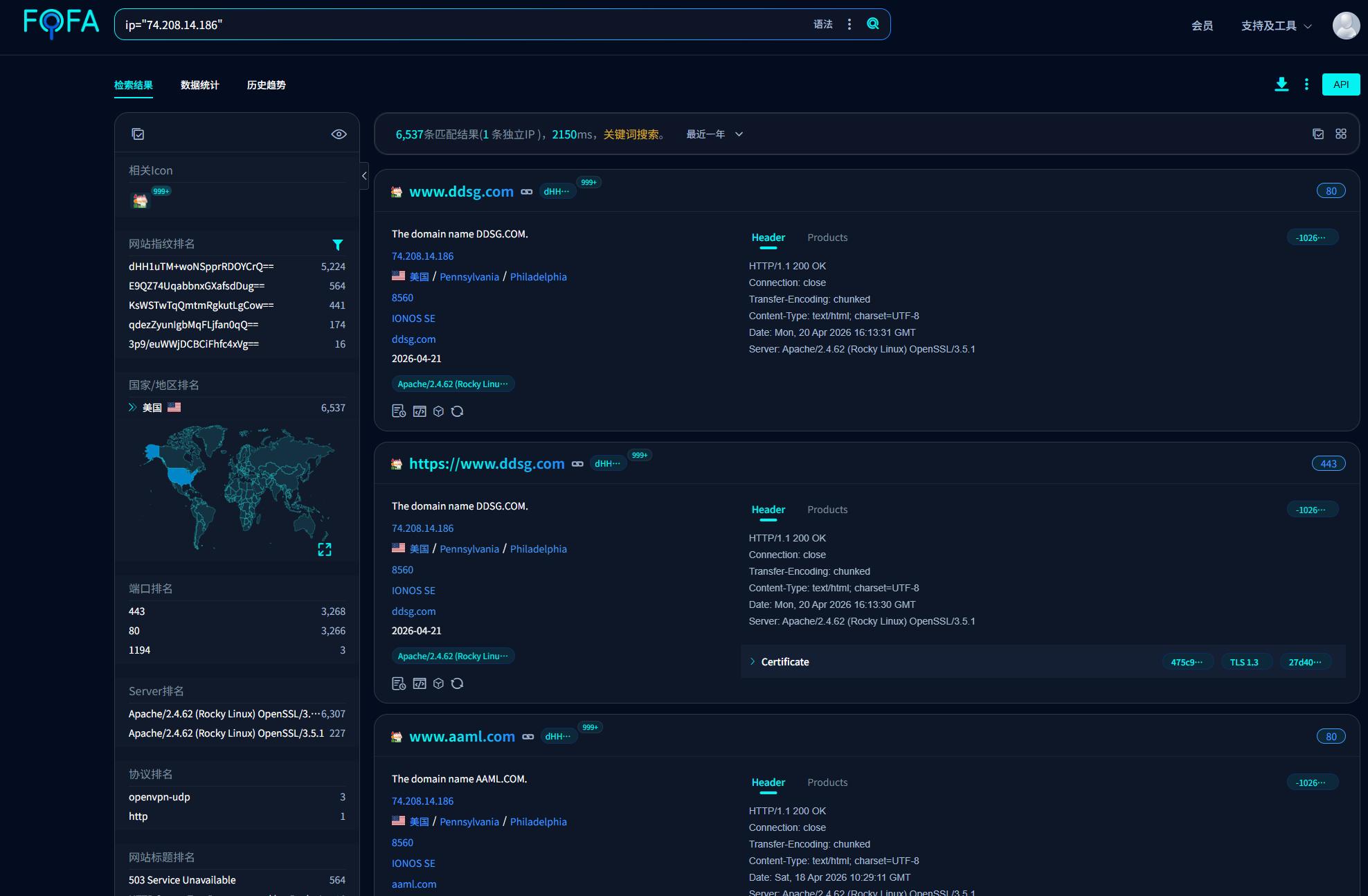The image size is (1368, 896).
Task: Click IONOS SE in the https://www.ddsg.com card
Action: pos(413,591)
